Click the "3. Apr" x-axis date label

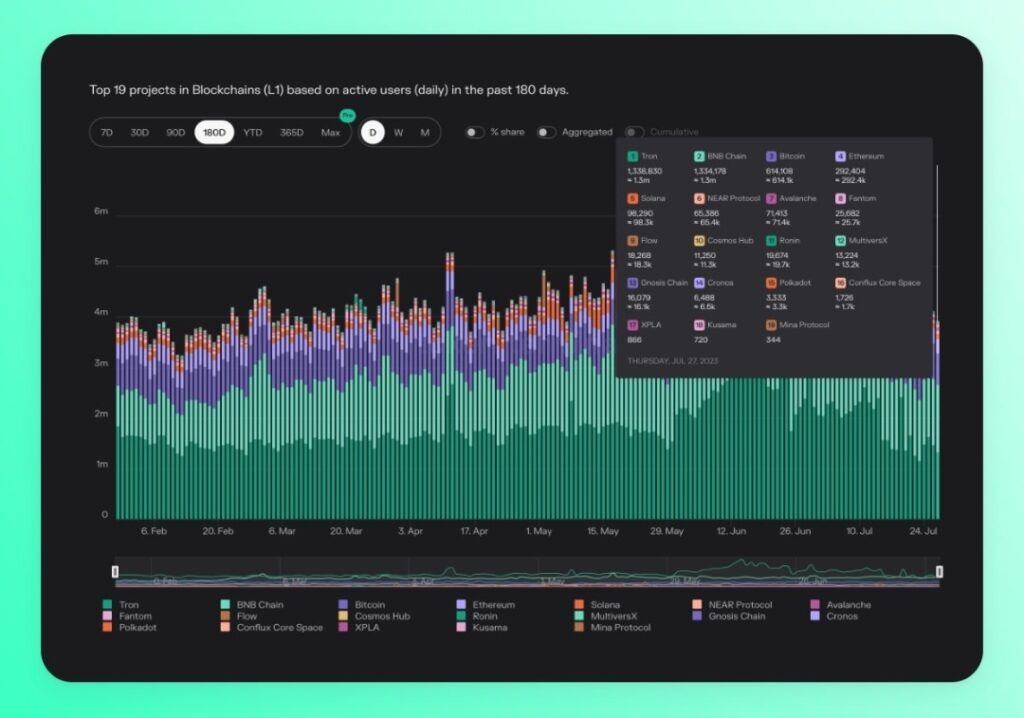click(x=410, y=531)
